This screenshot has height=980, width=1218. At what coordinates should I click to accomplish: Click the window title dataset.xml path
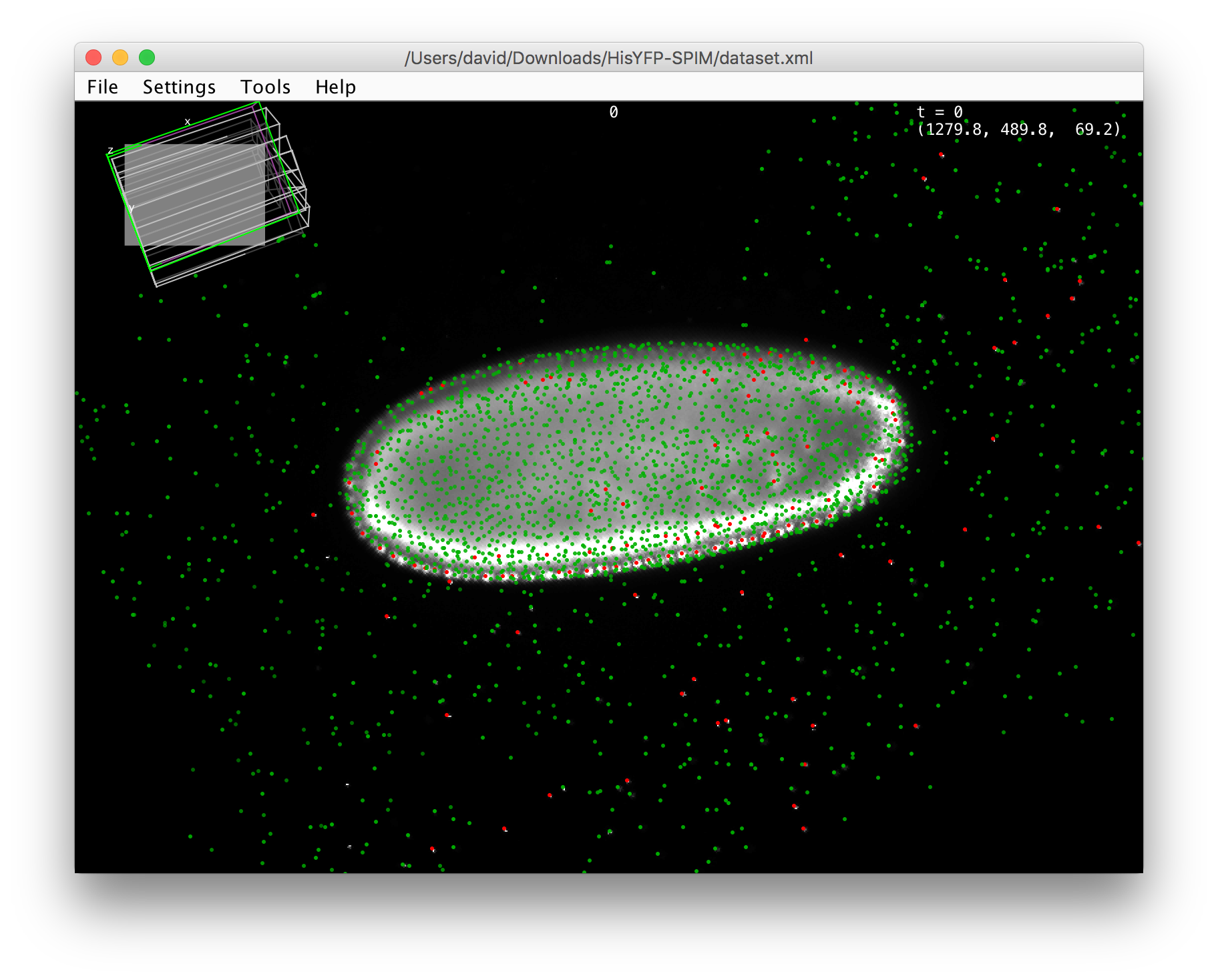[608, 58]
